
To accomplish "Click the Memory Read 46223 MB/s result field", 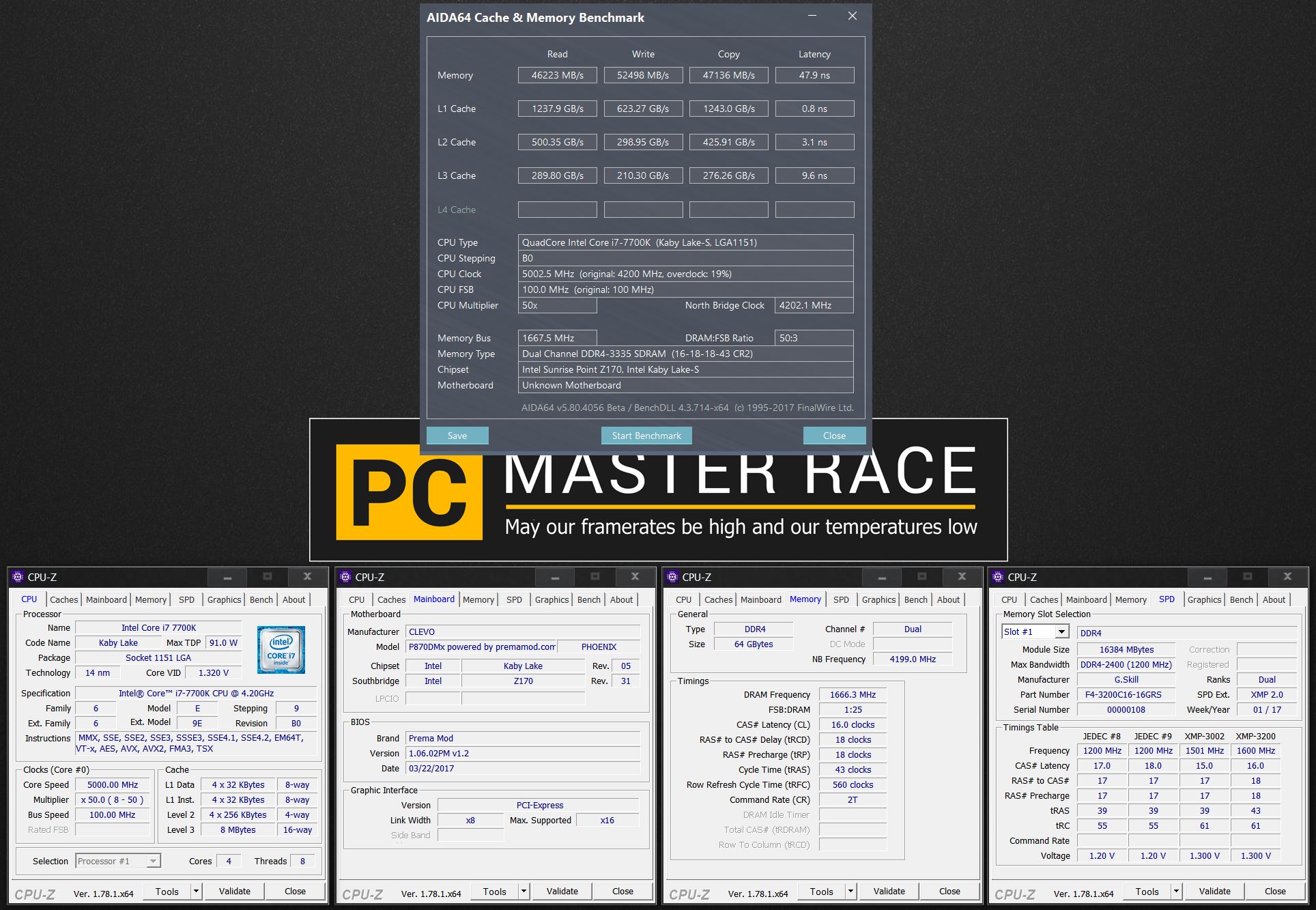I will [557, 75].
